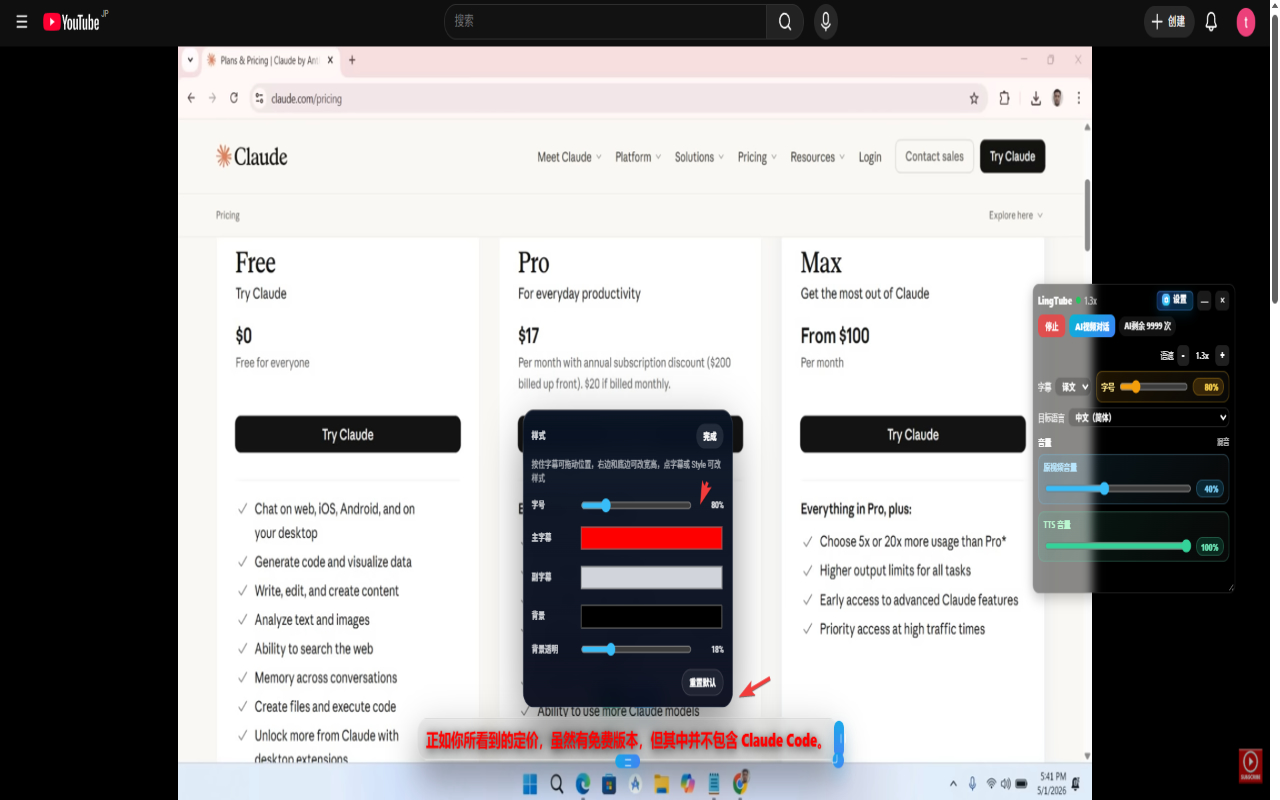Add a new browser tab
Image resolution: width=1280 pixels, height=800 pixels.
352,60
